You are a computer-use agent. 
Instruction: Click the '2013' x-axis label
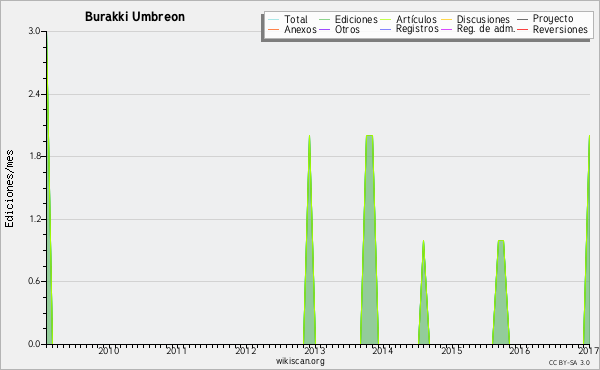pyautogui.click(x=314, y=350)
